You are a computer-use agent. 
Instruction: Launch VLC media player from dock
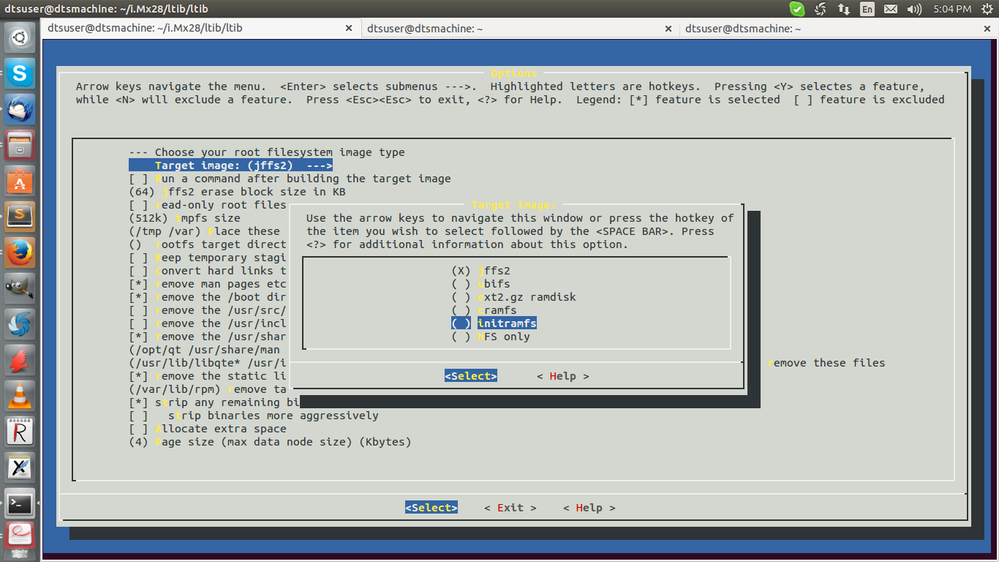pyautogui.click(x=20, y=396)
